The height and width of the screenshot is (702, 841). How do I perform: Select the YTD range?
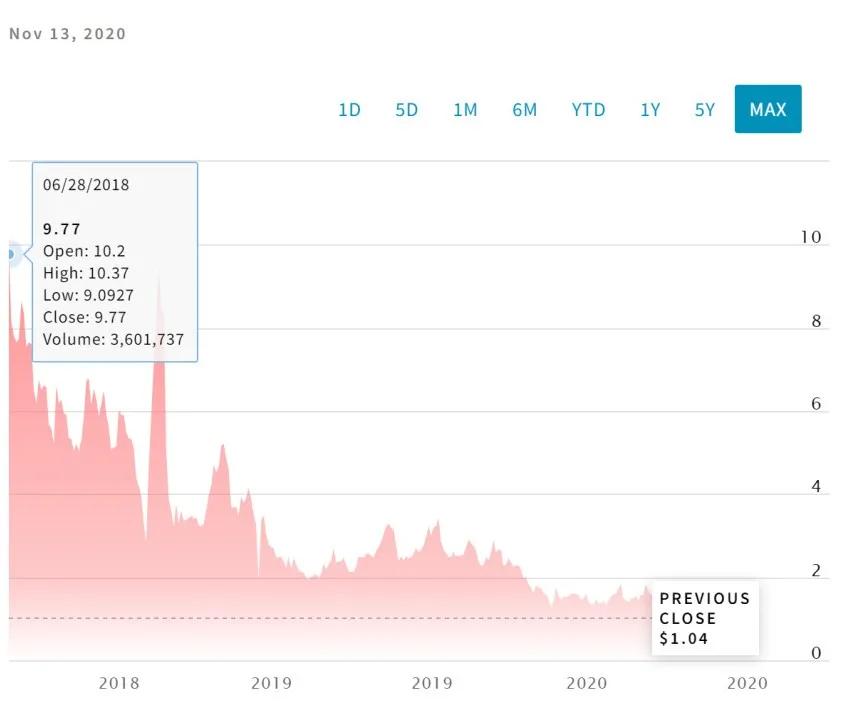588,109
